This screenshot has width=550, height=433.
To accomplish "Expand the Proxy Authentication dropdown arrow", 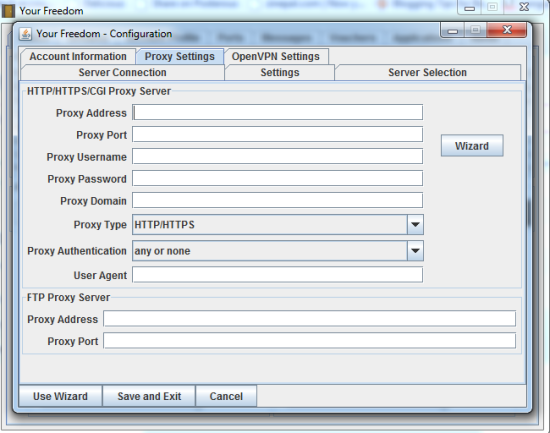I will (x=415, y=251).
